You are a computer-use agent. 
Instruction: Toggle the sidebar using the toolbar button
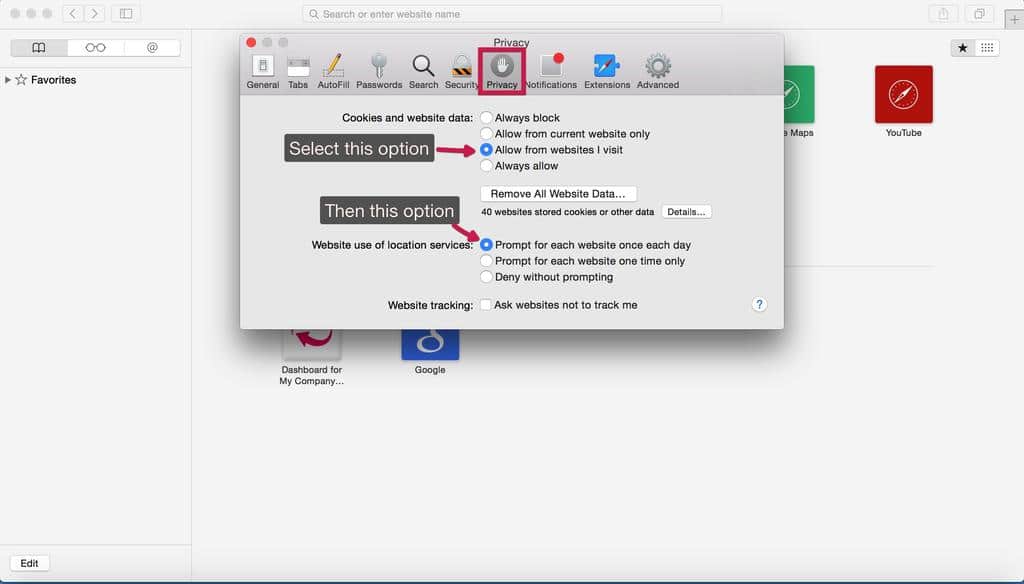point(126,14)
